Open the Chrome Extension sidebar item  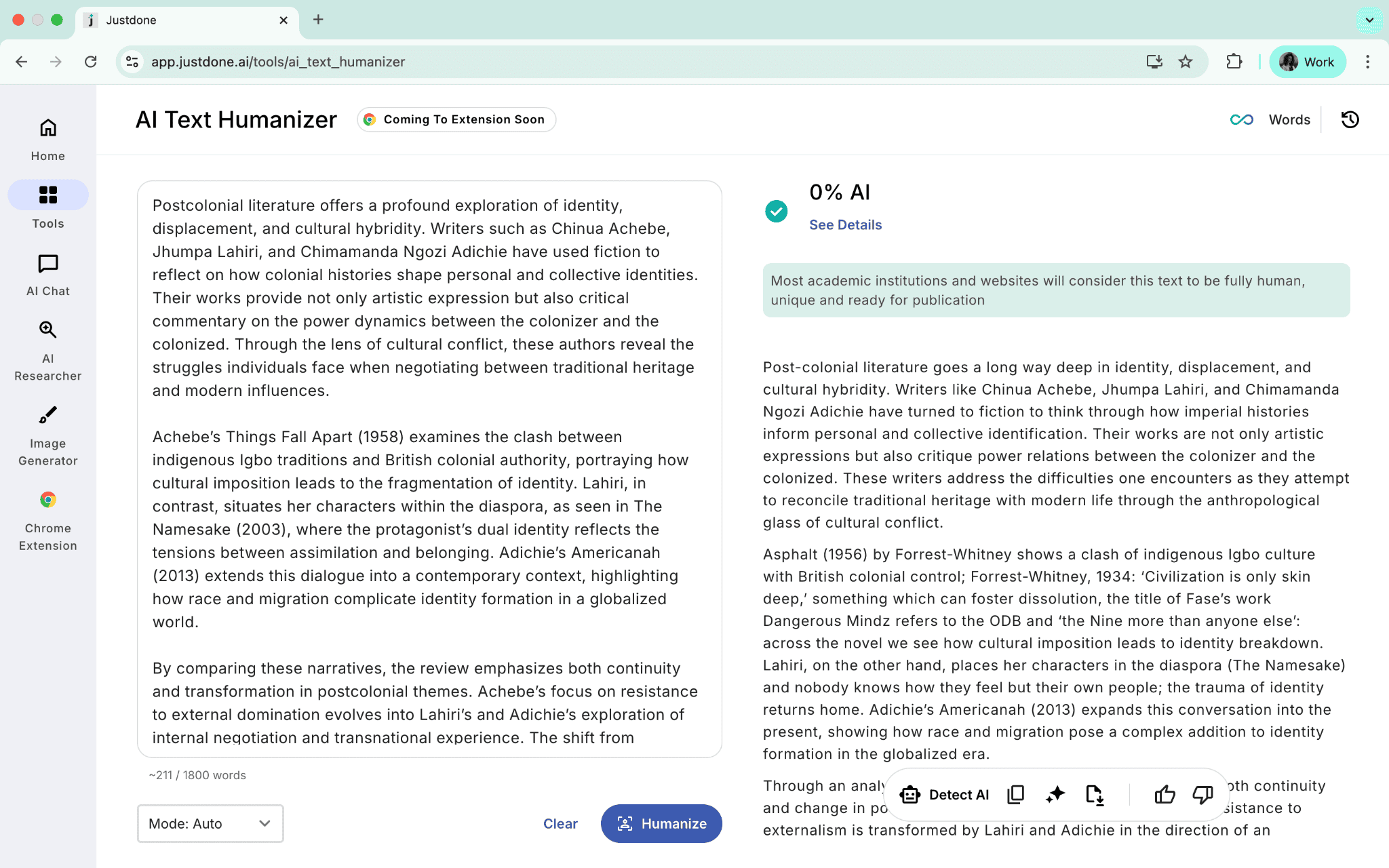47,519
